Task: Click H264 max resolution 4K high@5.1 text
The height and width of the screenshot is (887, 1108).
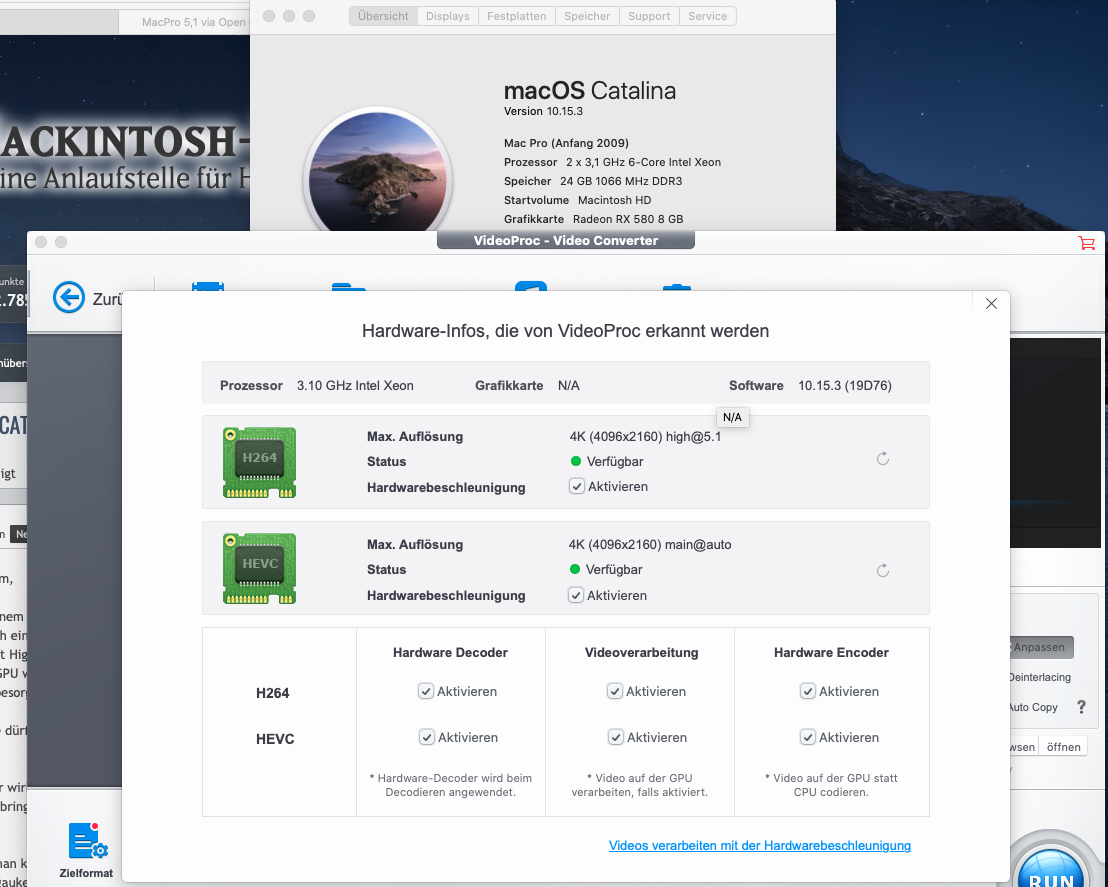Action: coord(645,437)
